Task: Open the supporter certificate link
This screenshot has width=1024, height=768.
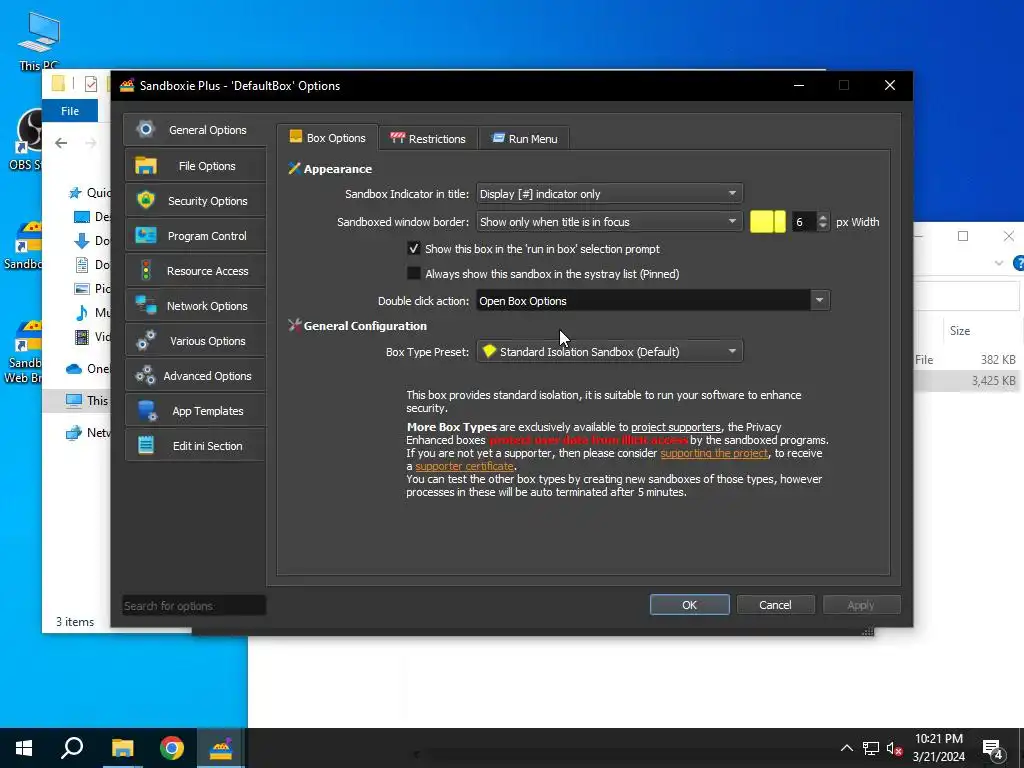Action: coord(464,466)
